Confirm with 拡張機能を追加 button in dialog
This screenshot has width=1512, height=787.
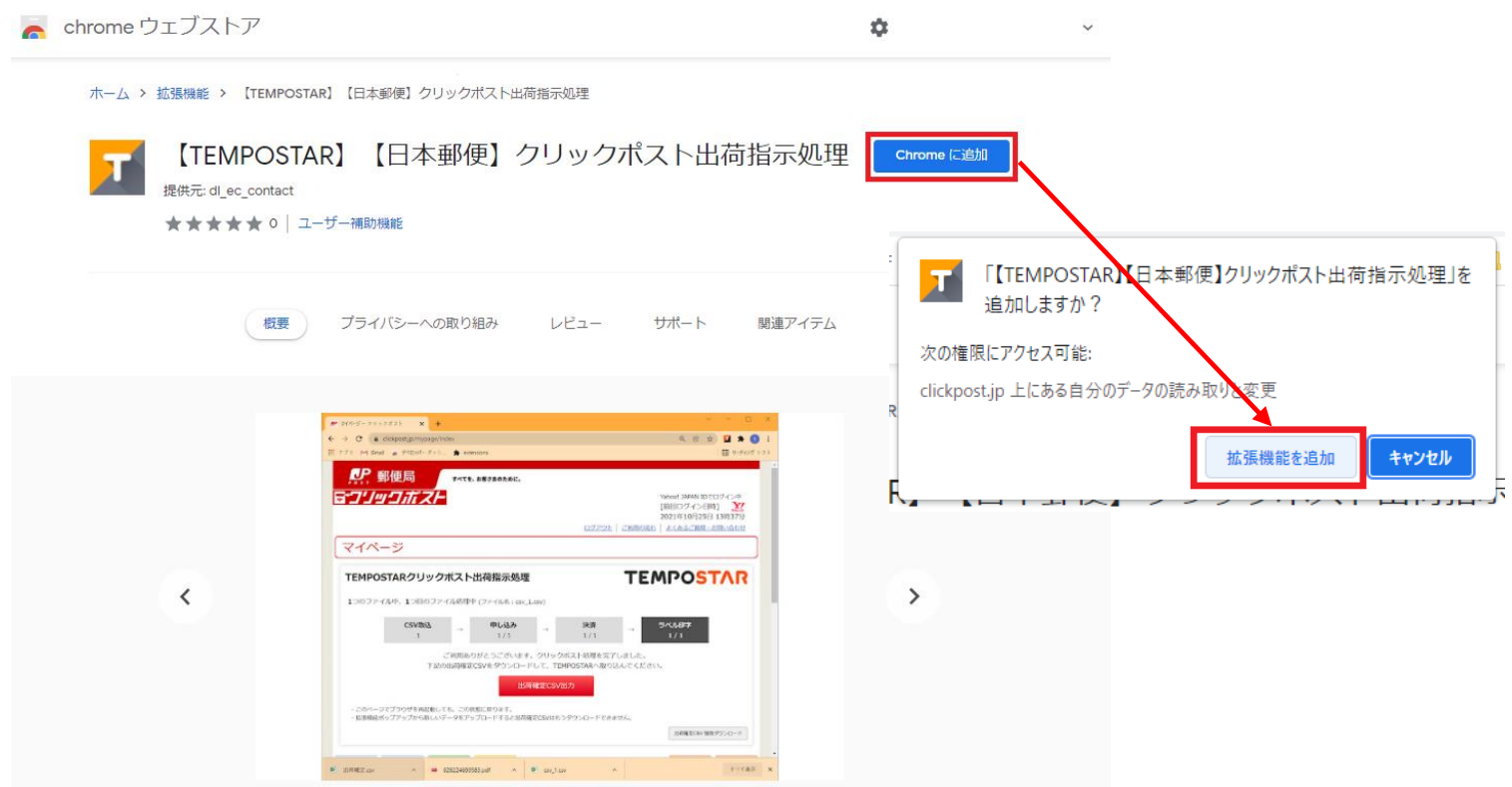click(x=1280, y=458)
